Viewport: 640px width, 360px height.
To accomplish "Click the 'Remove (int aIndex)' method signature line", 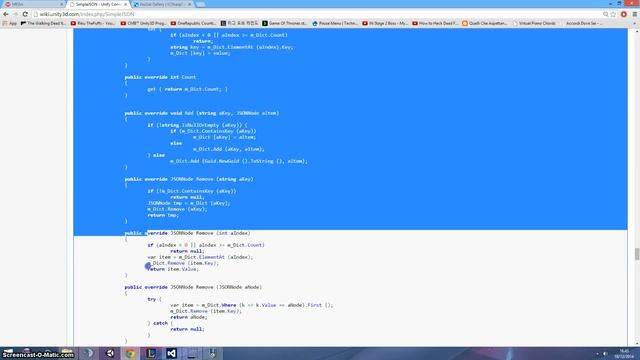I will 187,233.
